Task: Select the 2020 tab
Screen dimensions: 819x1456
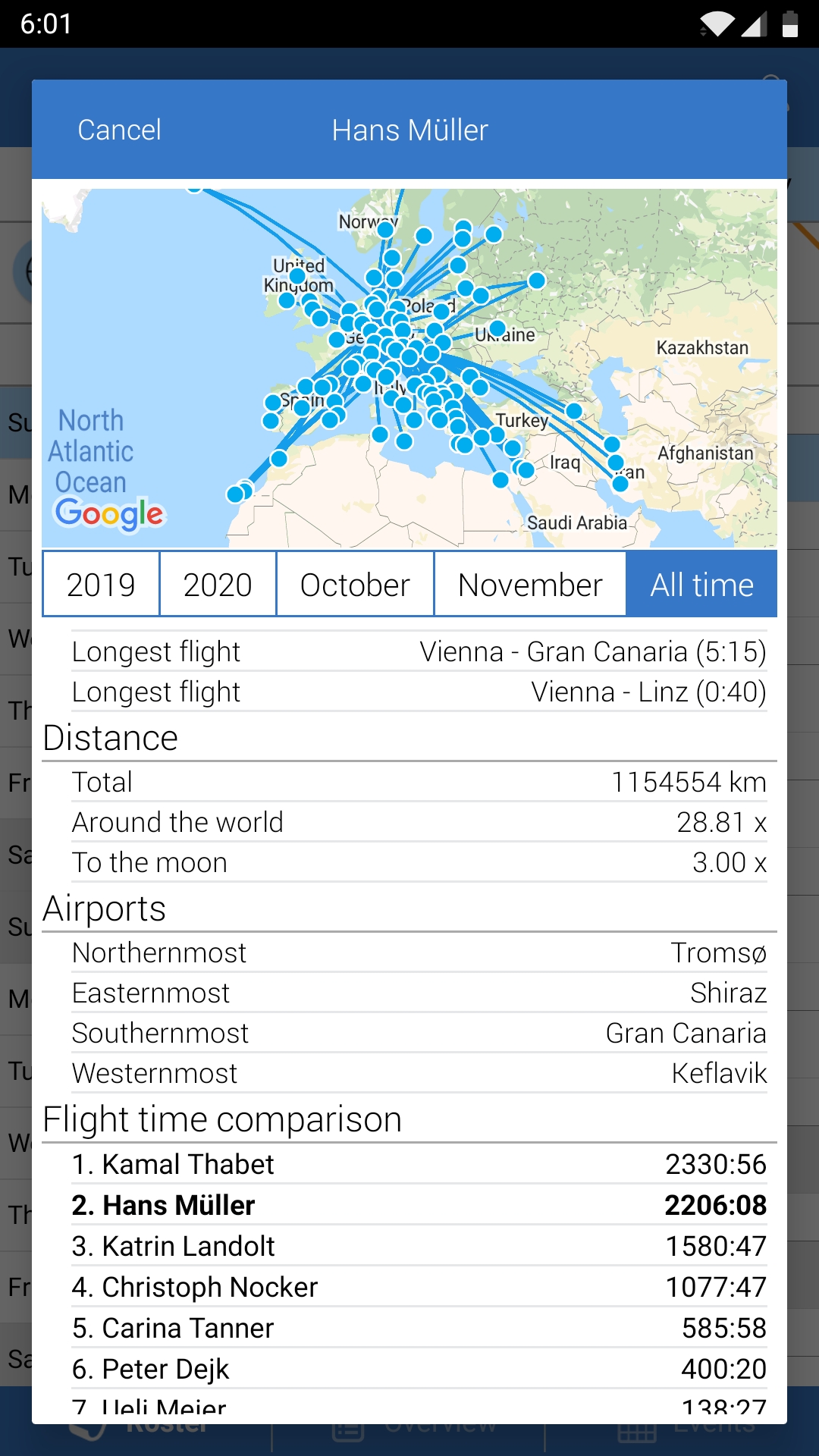Action: (x=218, y=585)
